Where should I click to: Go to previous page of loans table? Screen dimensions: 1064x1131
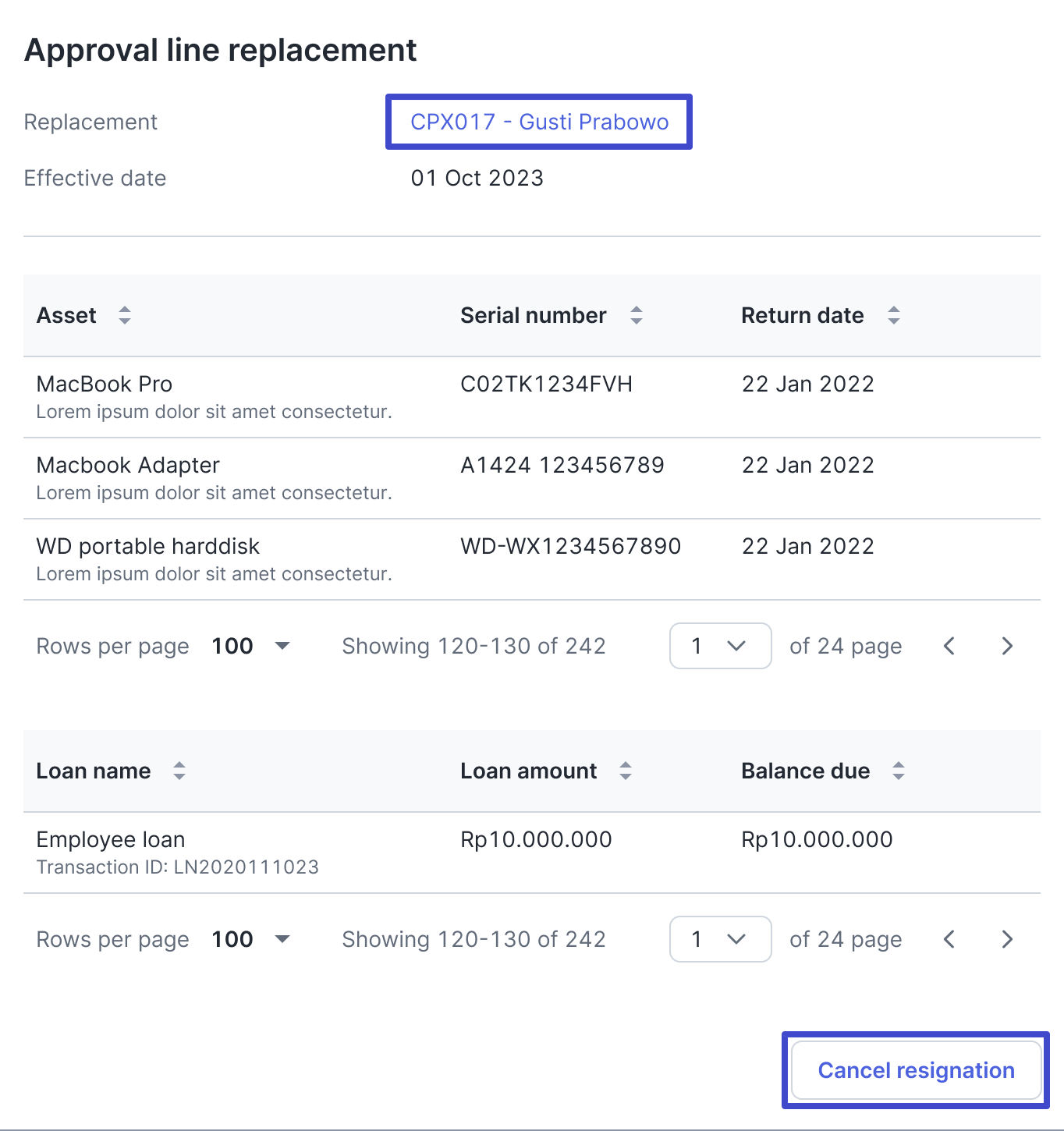[949, 939]
